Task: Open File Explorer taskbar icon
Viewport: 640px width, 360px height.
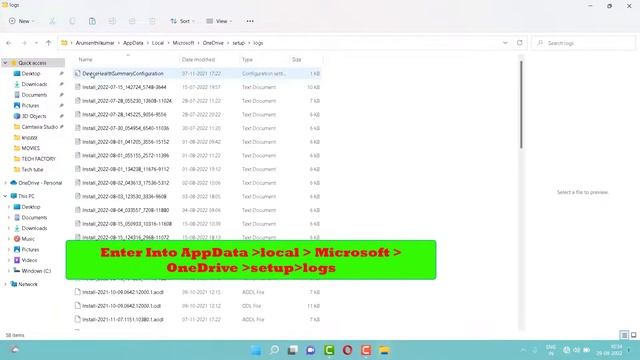Action: (x=384, y=350)
